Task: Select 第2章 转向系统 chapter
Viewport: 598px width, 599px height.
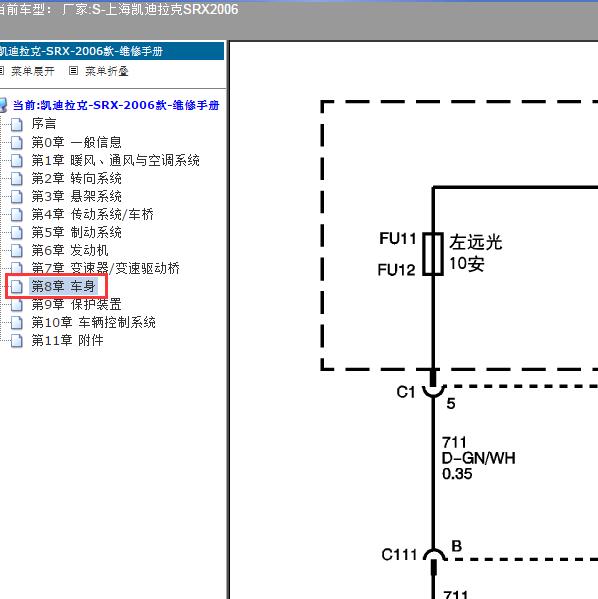Action: tap(76, 178)
